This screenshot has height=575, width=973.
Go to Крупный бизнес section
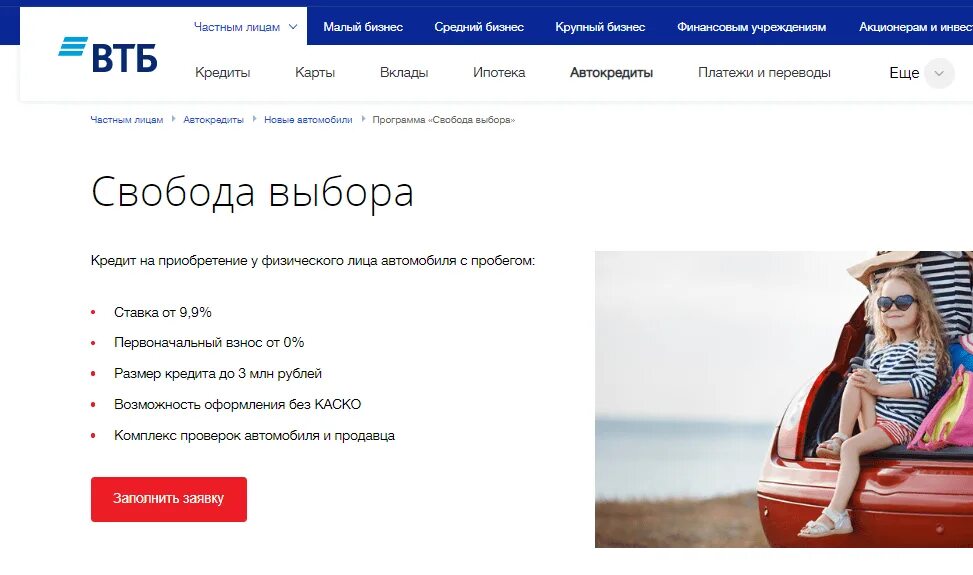[x=600, y=27]
